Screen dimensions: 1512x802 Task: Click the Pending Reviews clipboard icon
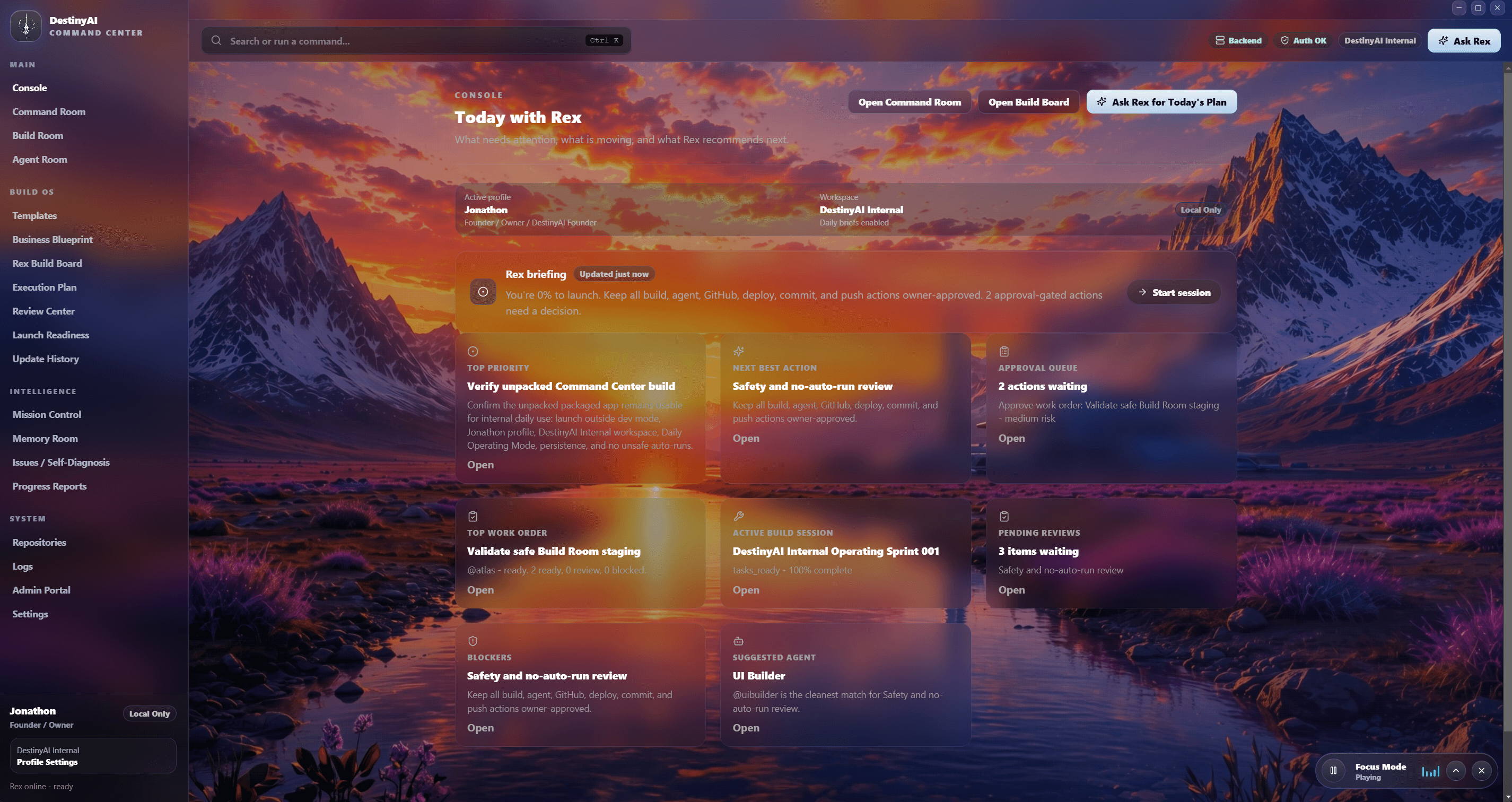coord(1004,516)
